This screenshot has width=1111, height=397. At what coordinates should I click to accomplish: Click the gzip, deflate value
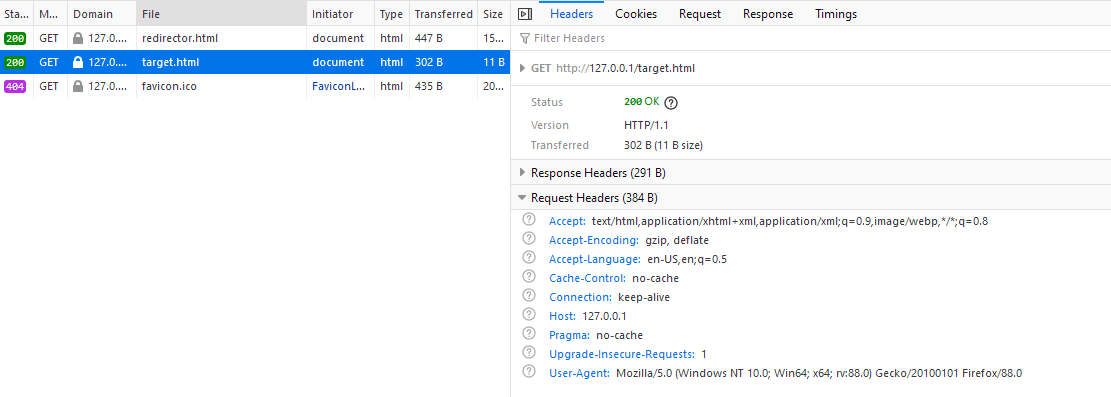point(677,240)
